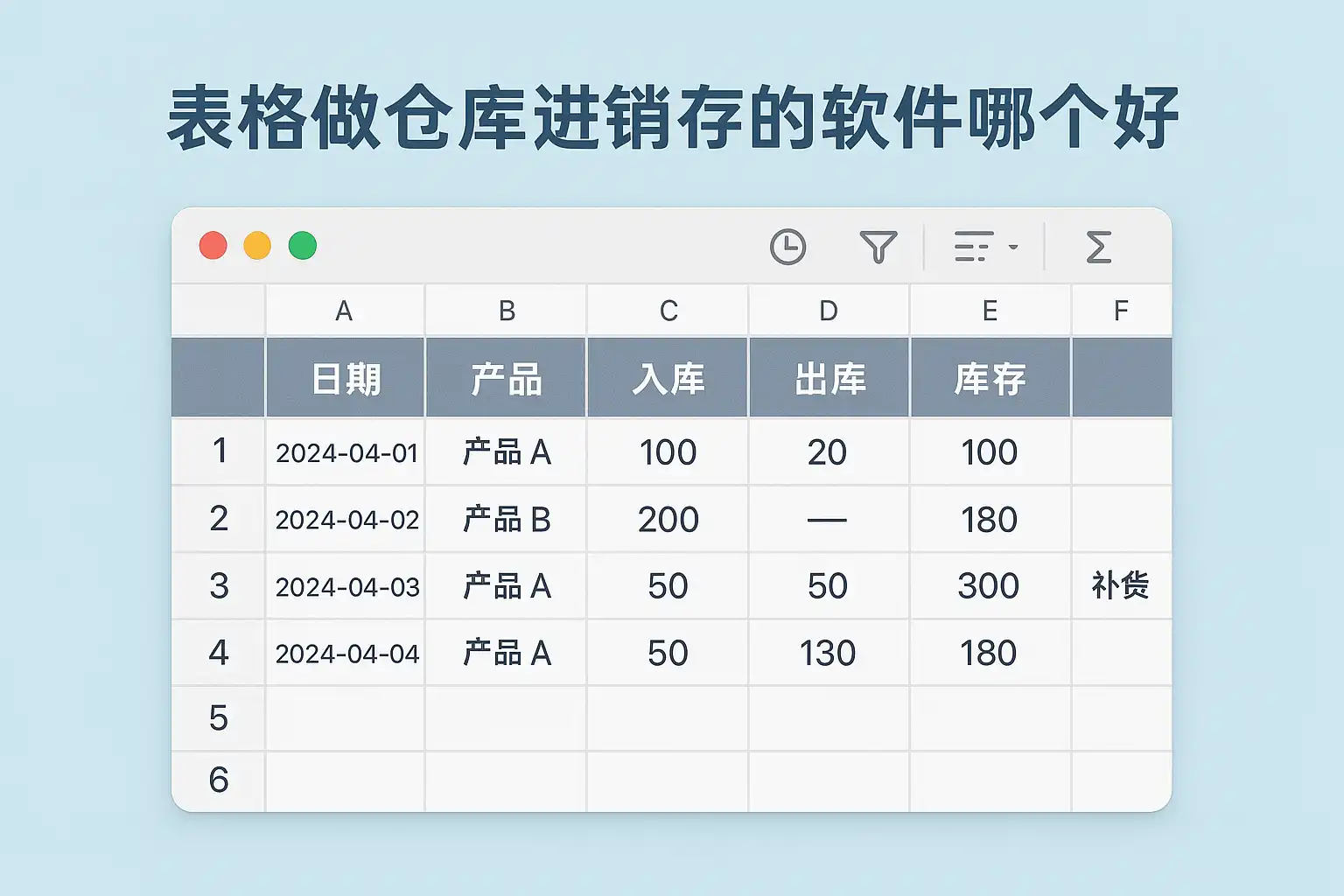Select the 产品 B cell
Screen dimensions: 1344x896
[507, 520]
